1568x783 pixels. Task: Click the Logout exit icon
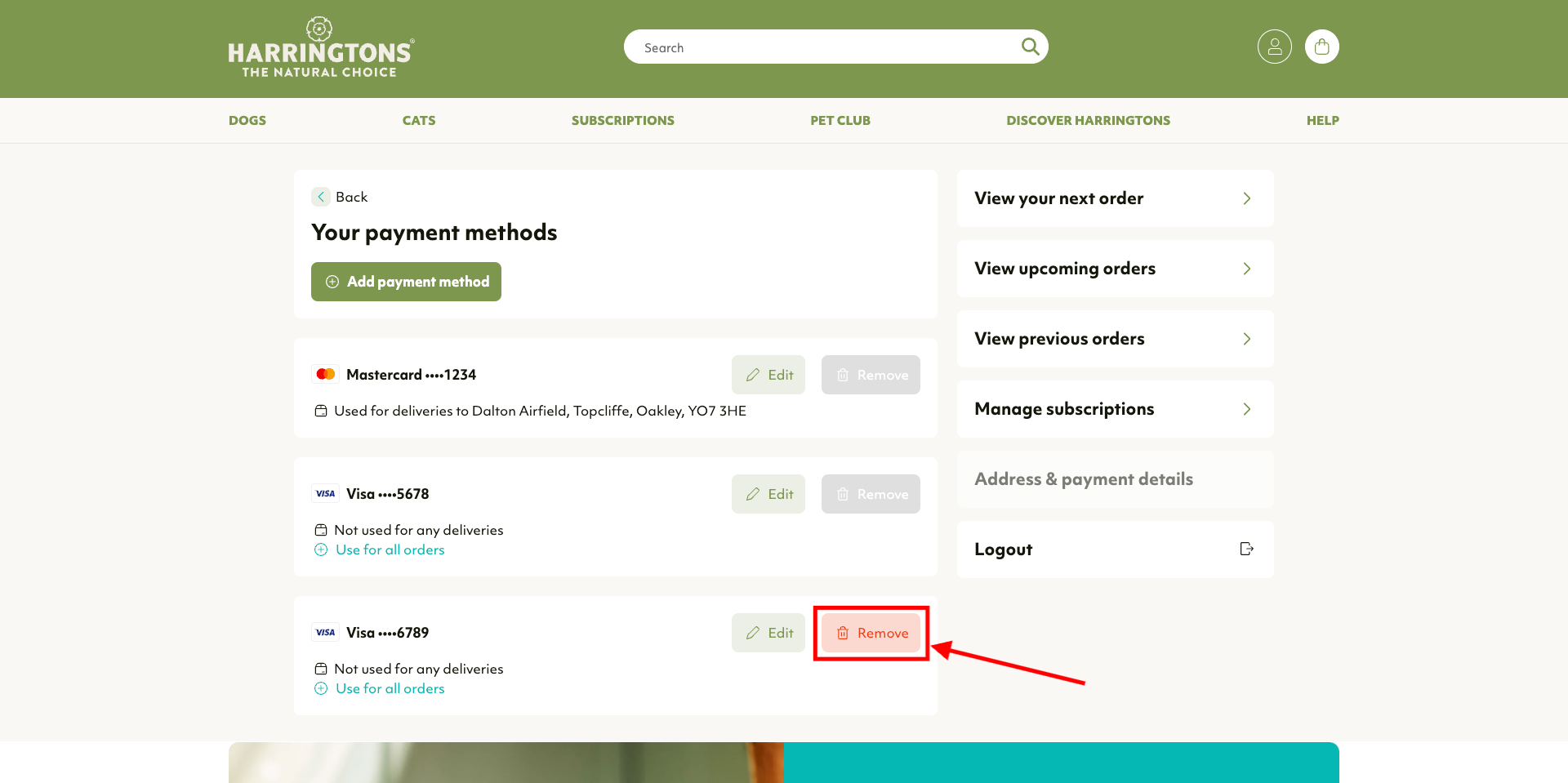coord(1246,549)
